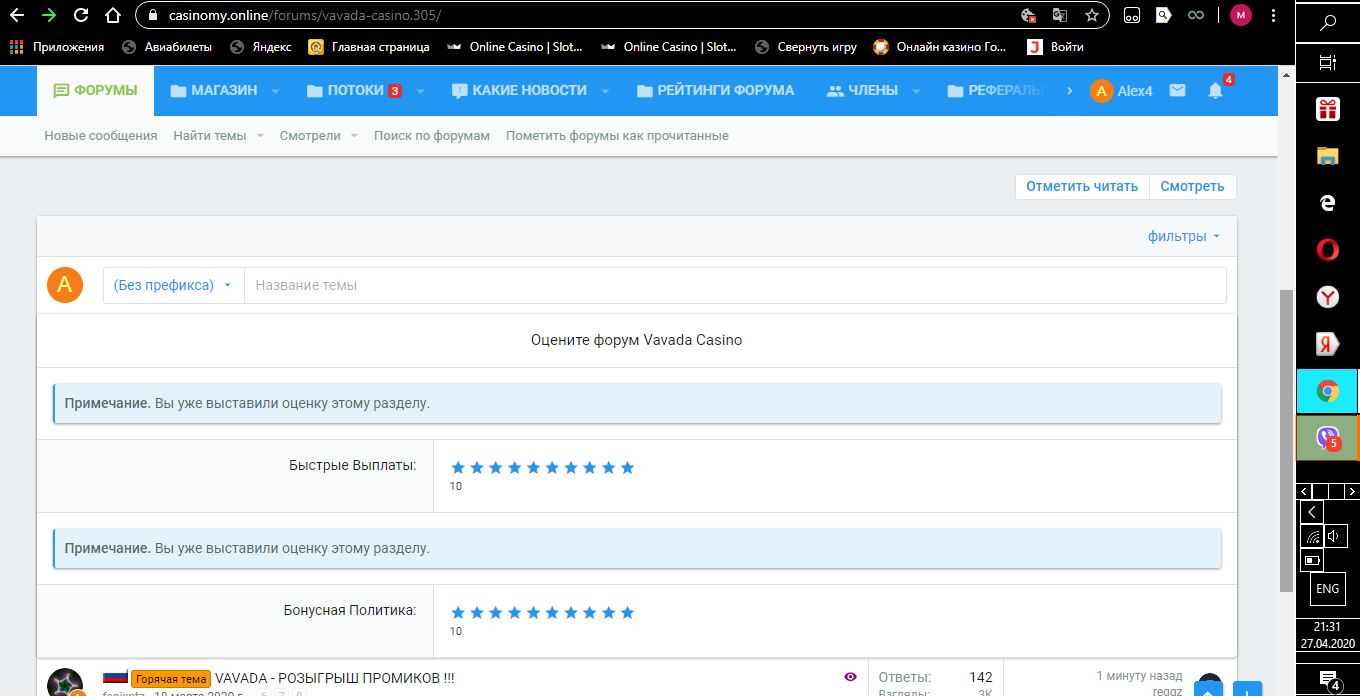Open thread VAVADA - РОЗЫГРЫШ ПРОМИКОВ
The image size is (1360, 696).
335,678
